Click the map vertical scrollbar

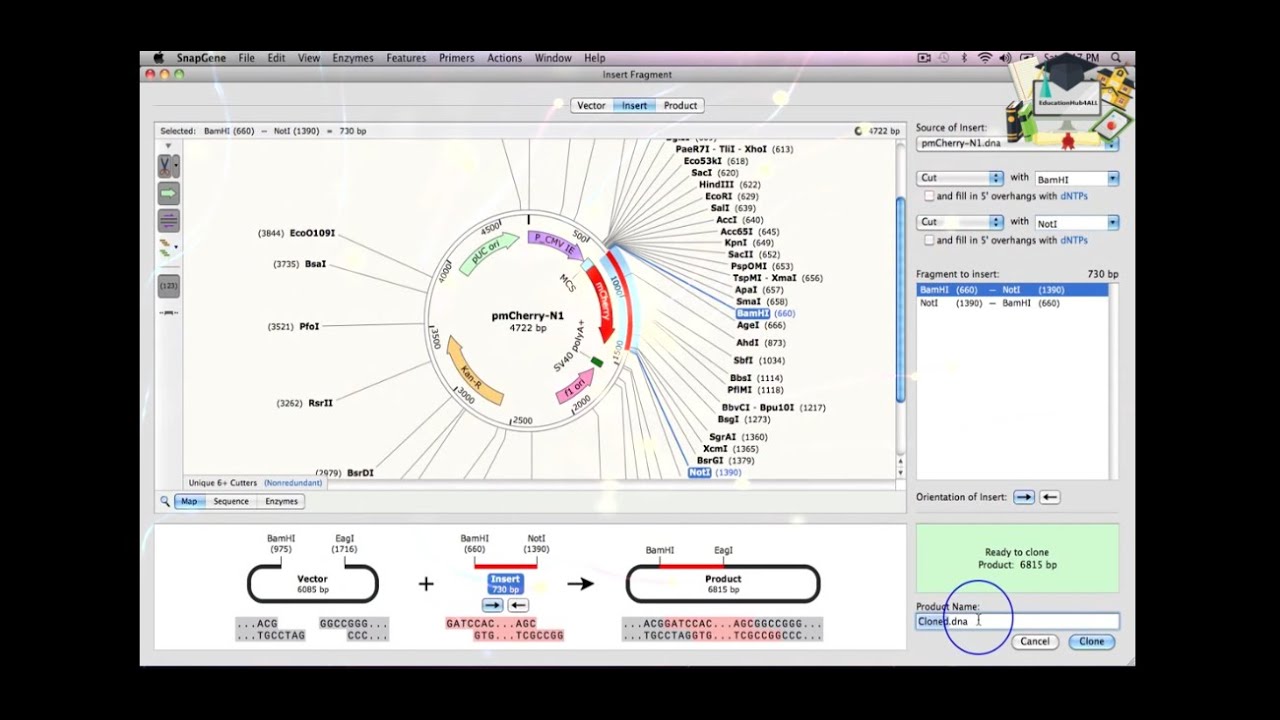(x=900, y=300)
